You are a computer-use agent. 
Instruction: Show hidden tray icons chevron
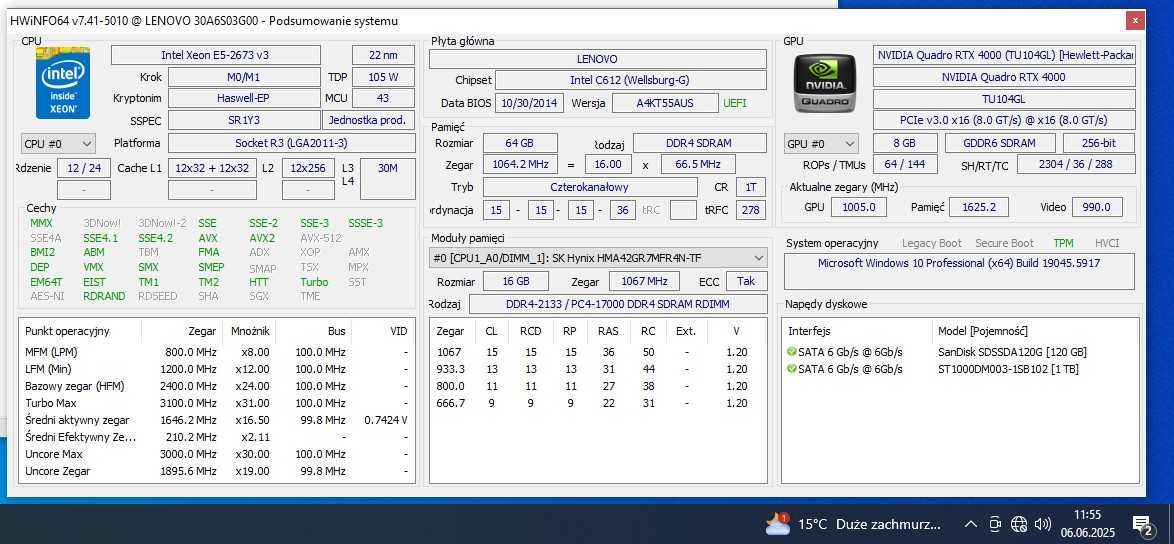pyautogui.click(x=970, y=524)
